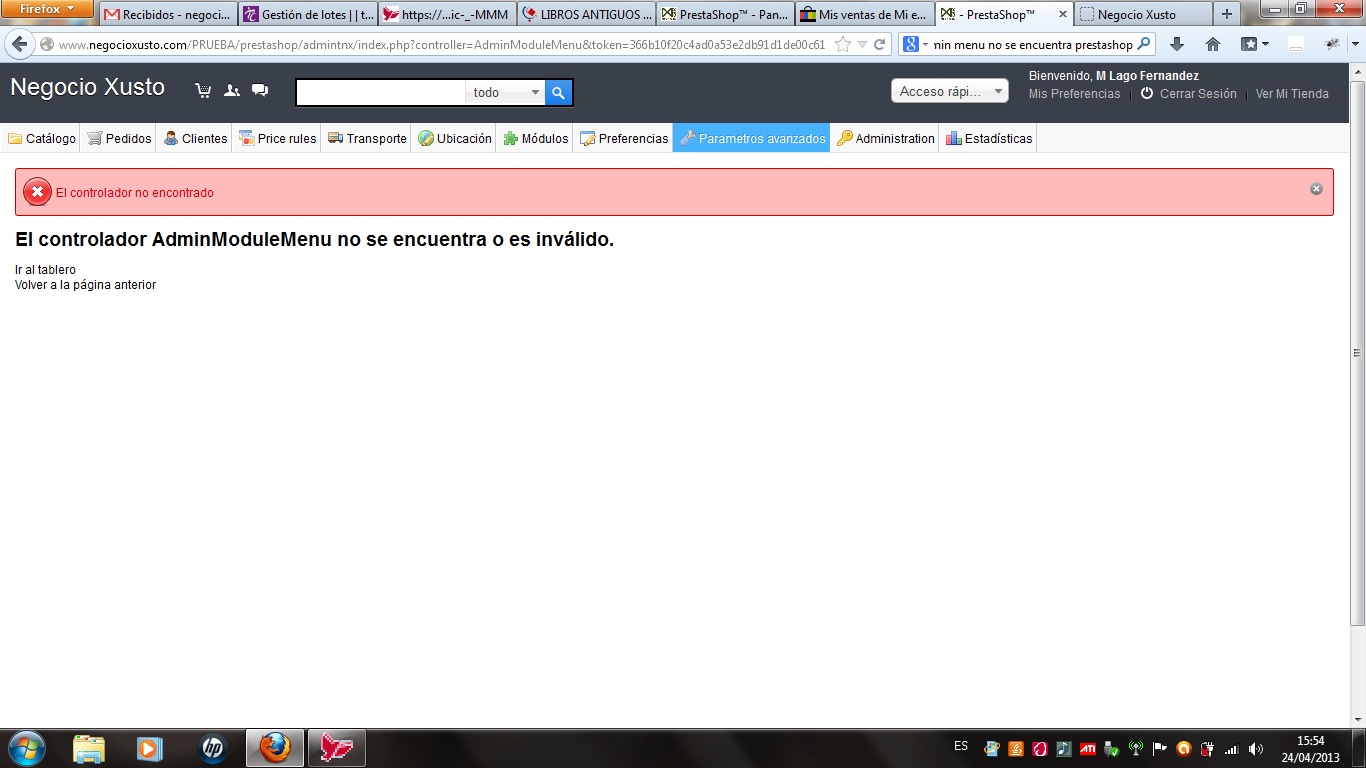
Task: Click Volver a la página anterior link
Action: 85,285
